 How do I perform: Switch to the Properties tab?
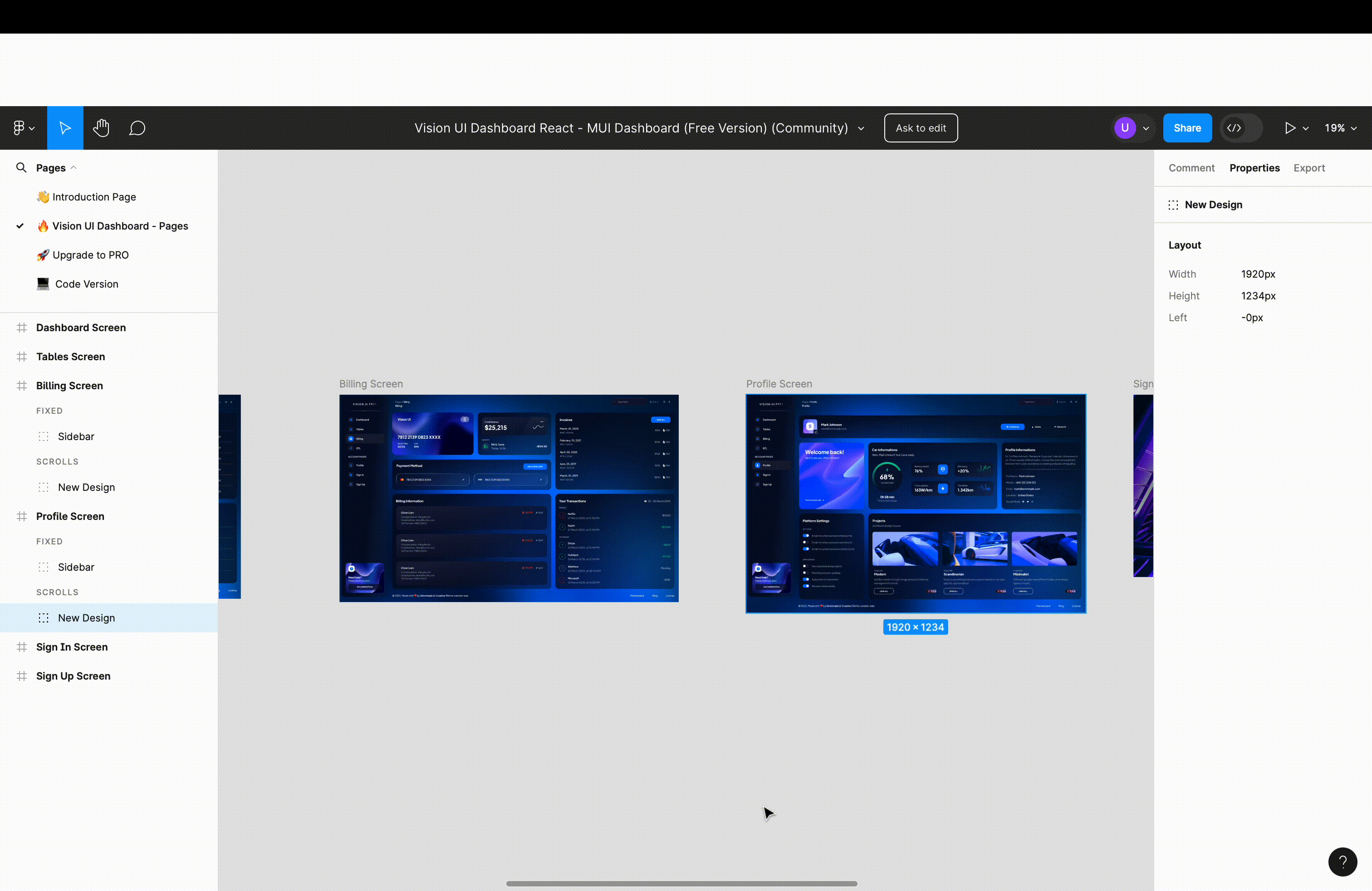click(x=1254, y=168)
